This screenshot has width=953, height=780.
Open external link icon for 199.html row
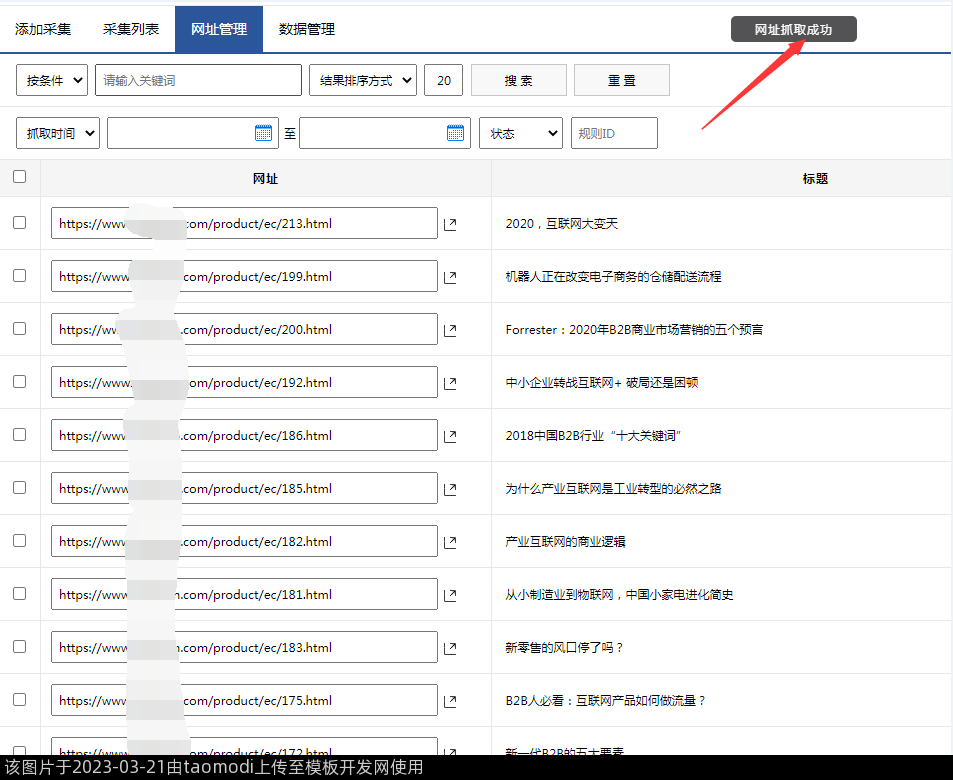coord(450,277)
